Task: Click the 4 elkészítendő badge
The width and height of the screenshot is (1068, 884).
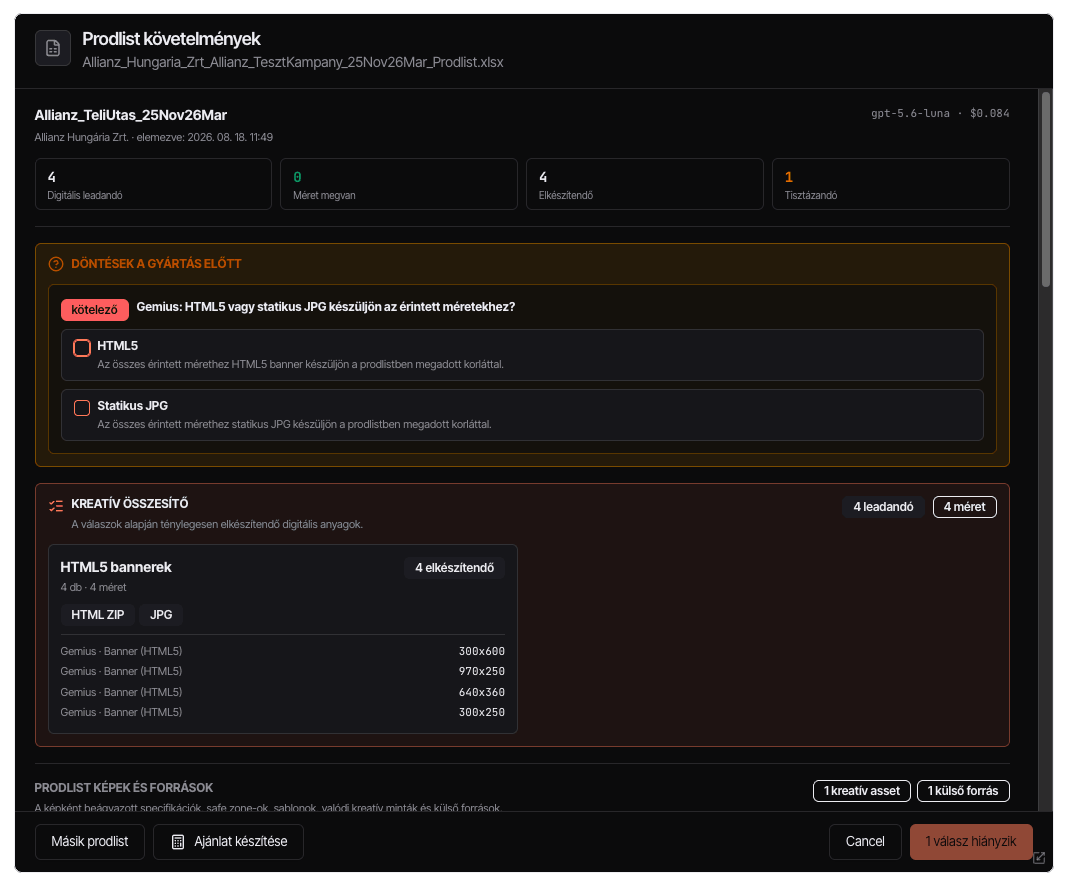Action: pyautogui.click(x=454, y=568)
